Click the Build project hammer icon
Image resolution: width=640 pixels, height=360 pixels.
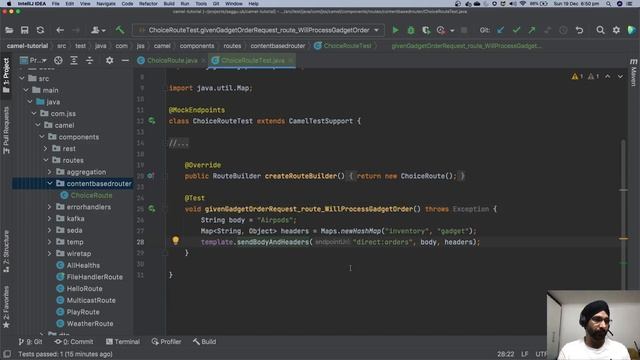click(x=120, y=30)
